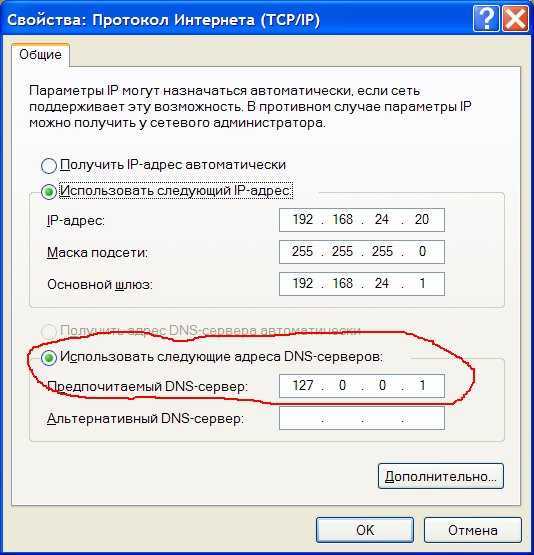The image size is (534, 555).
Task: Confirm settings with the OK button
Action: point(365,530)
